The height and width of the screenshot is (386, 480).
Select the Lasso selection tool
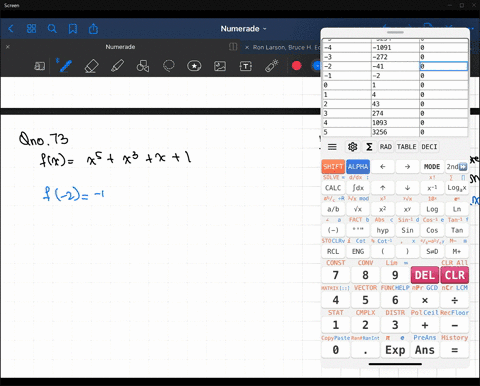click(169, 66)
